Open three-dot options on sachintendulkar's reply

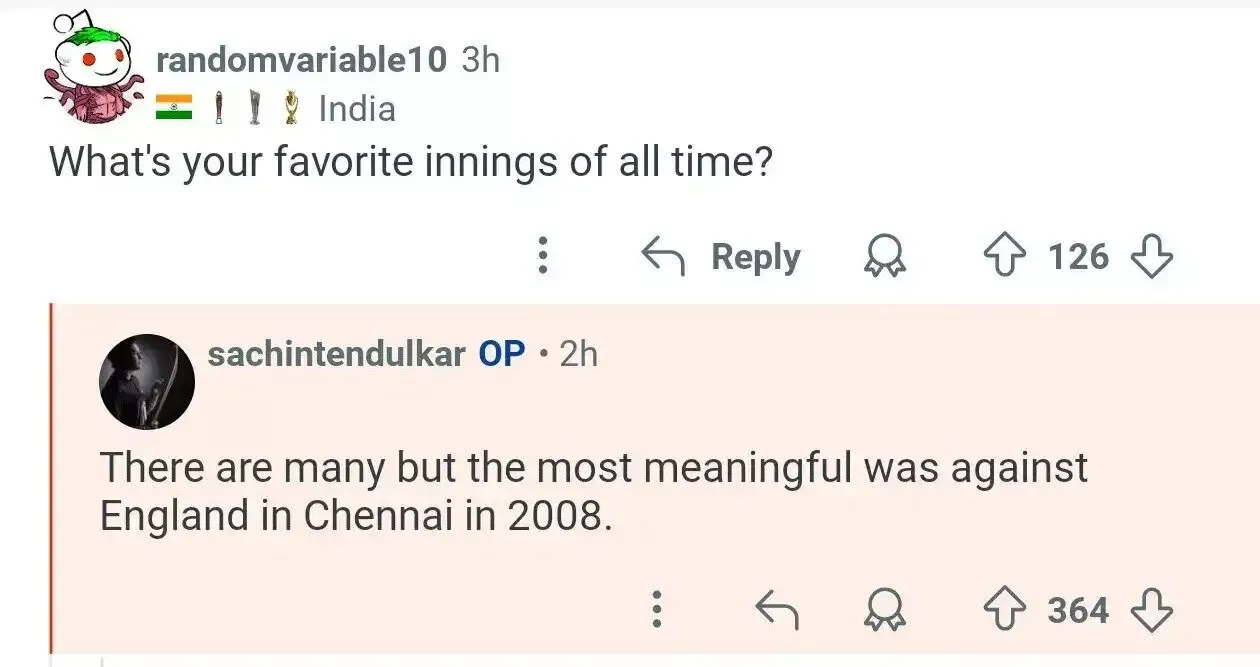[x=656, y=609]
